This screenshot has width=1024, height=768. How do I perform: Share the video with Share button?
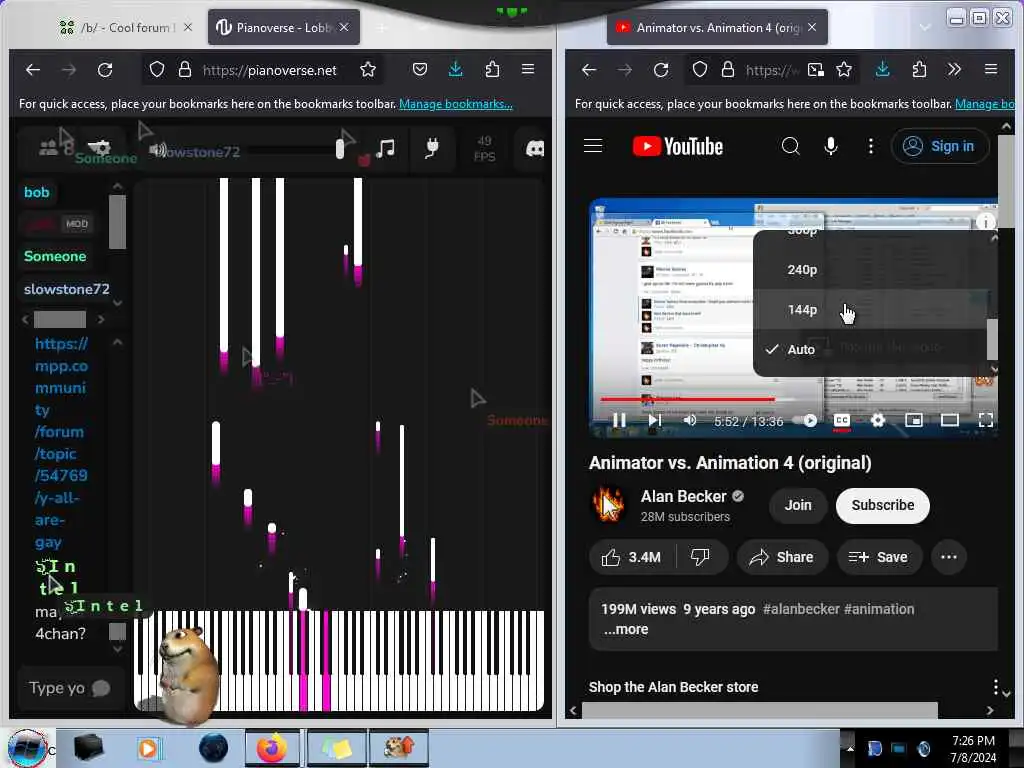pyautogui.click(x=781, y=557)
